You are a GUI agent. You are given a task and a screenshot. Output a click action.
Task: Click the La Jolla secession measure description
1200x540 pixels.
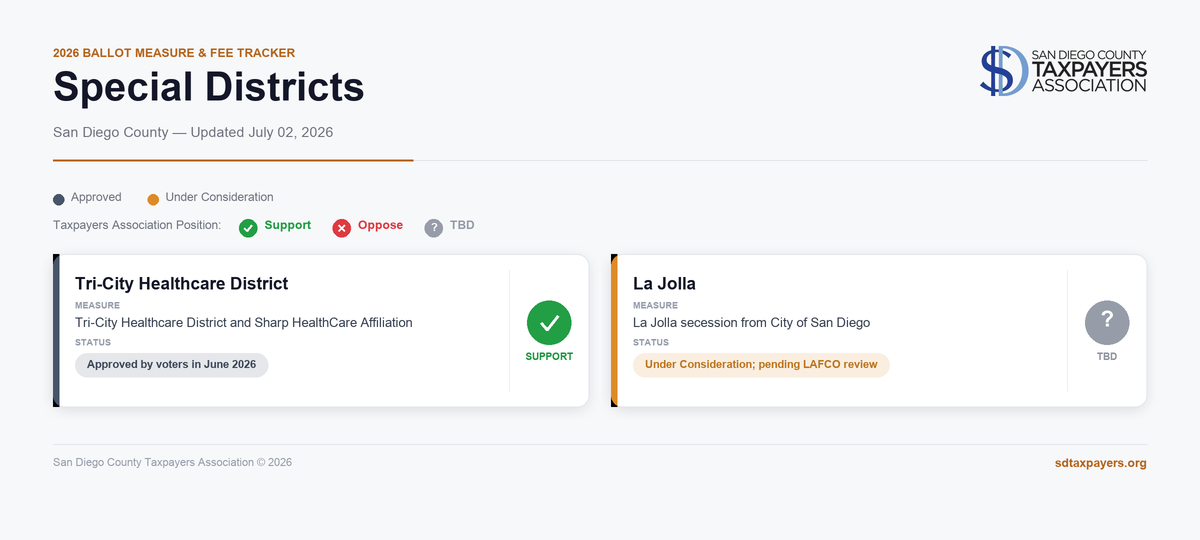[x=752, y=323]
